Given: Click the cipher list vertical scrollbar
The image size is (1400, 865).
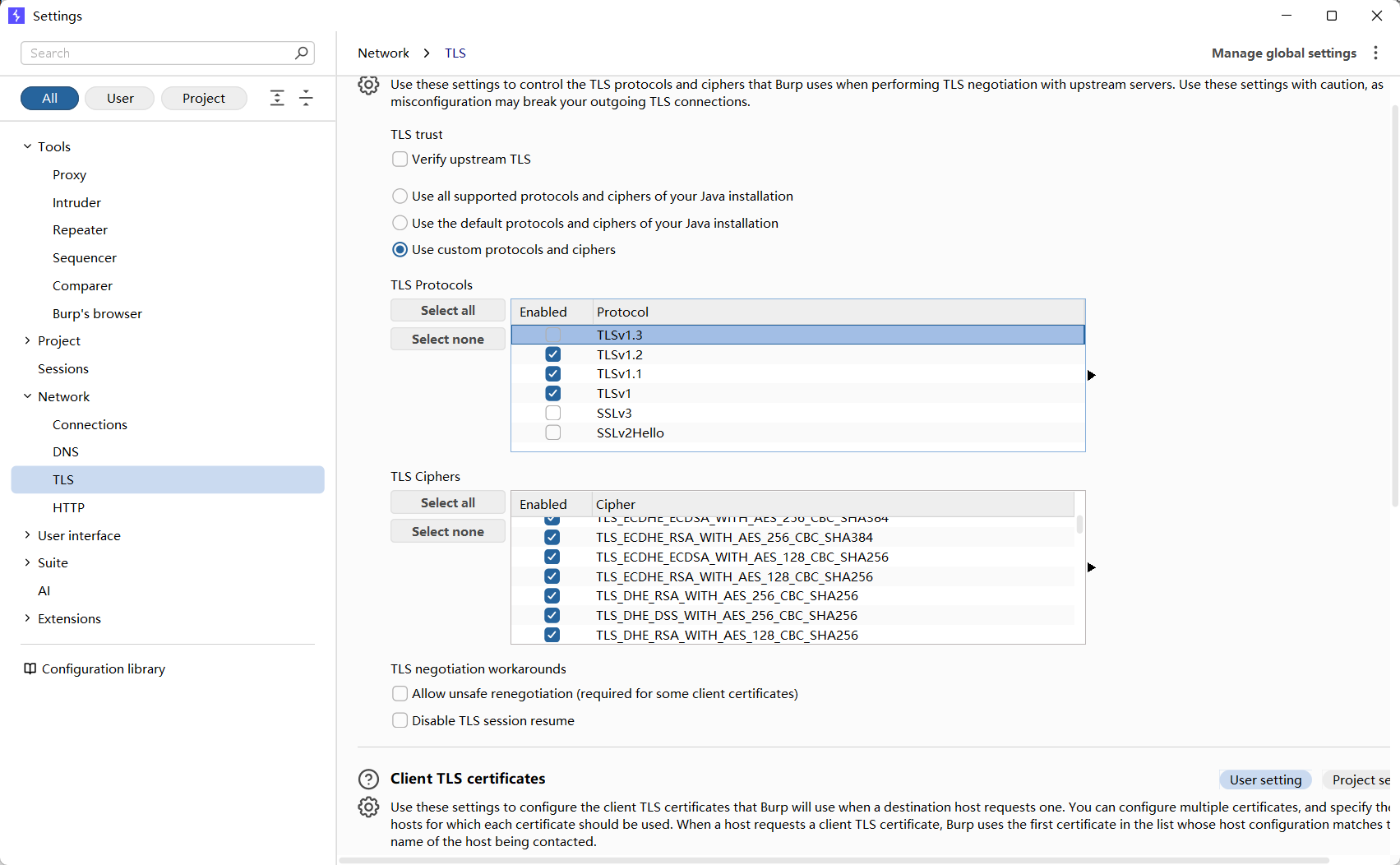Looking at the screenshot, I should click(x=1079, y=525).
